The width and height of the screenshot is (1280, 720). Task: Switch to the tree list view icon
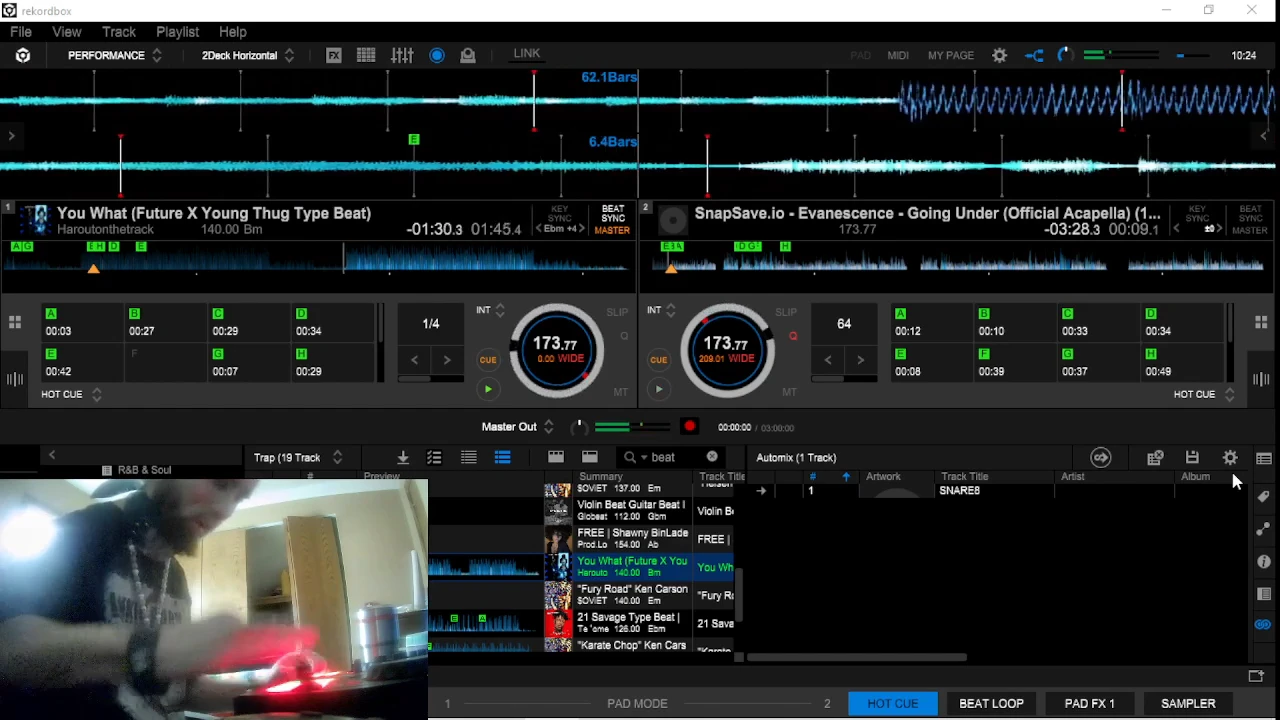pos(434,457)
